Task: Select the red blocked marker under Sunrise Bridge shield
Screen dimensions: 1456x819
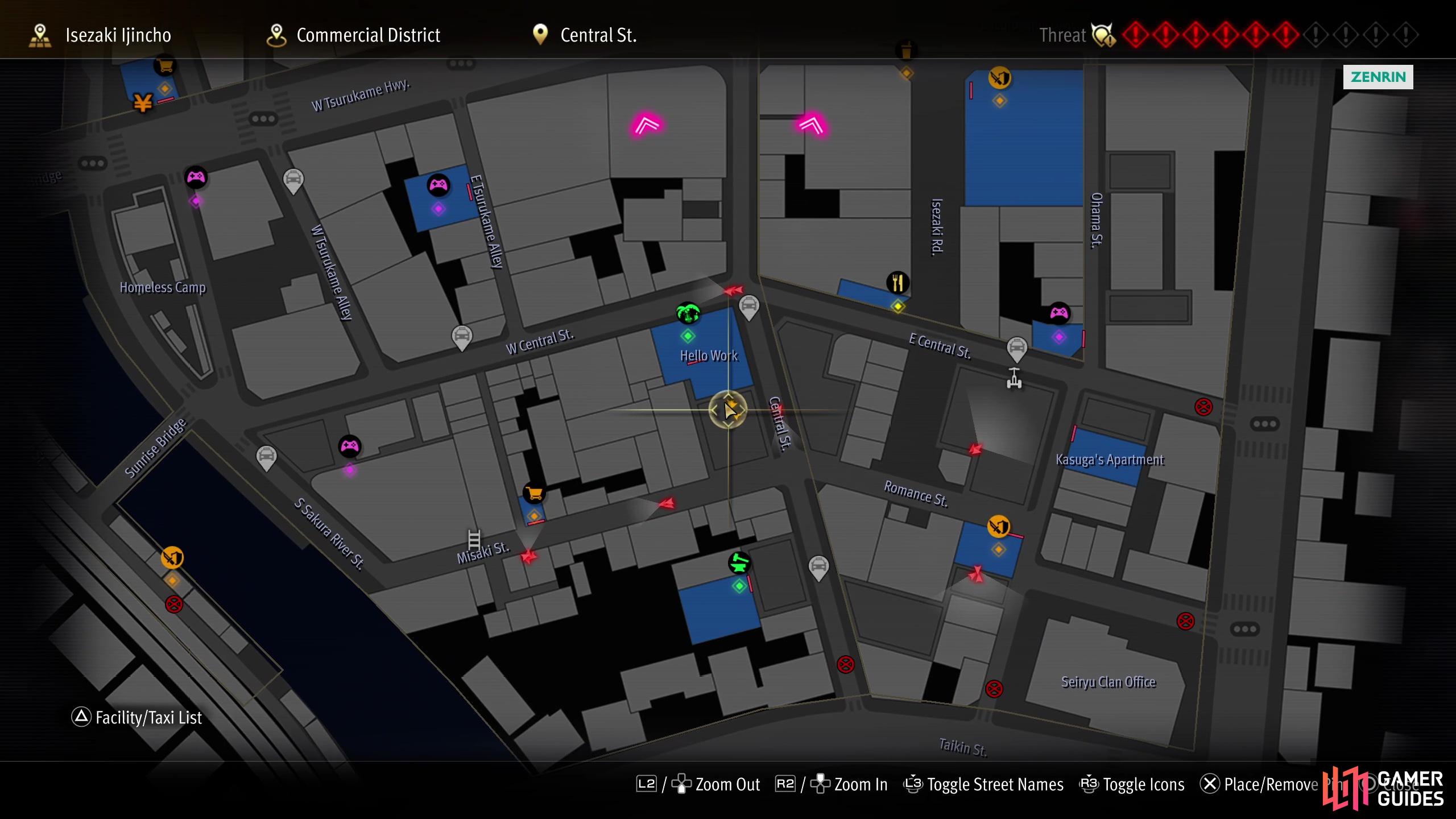Action: point(174,604)
